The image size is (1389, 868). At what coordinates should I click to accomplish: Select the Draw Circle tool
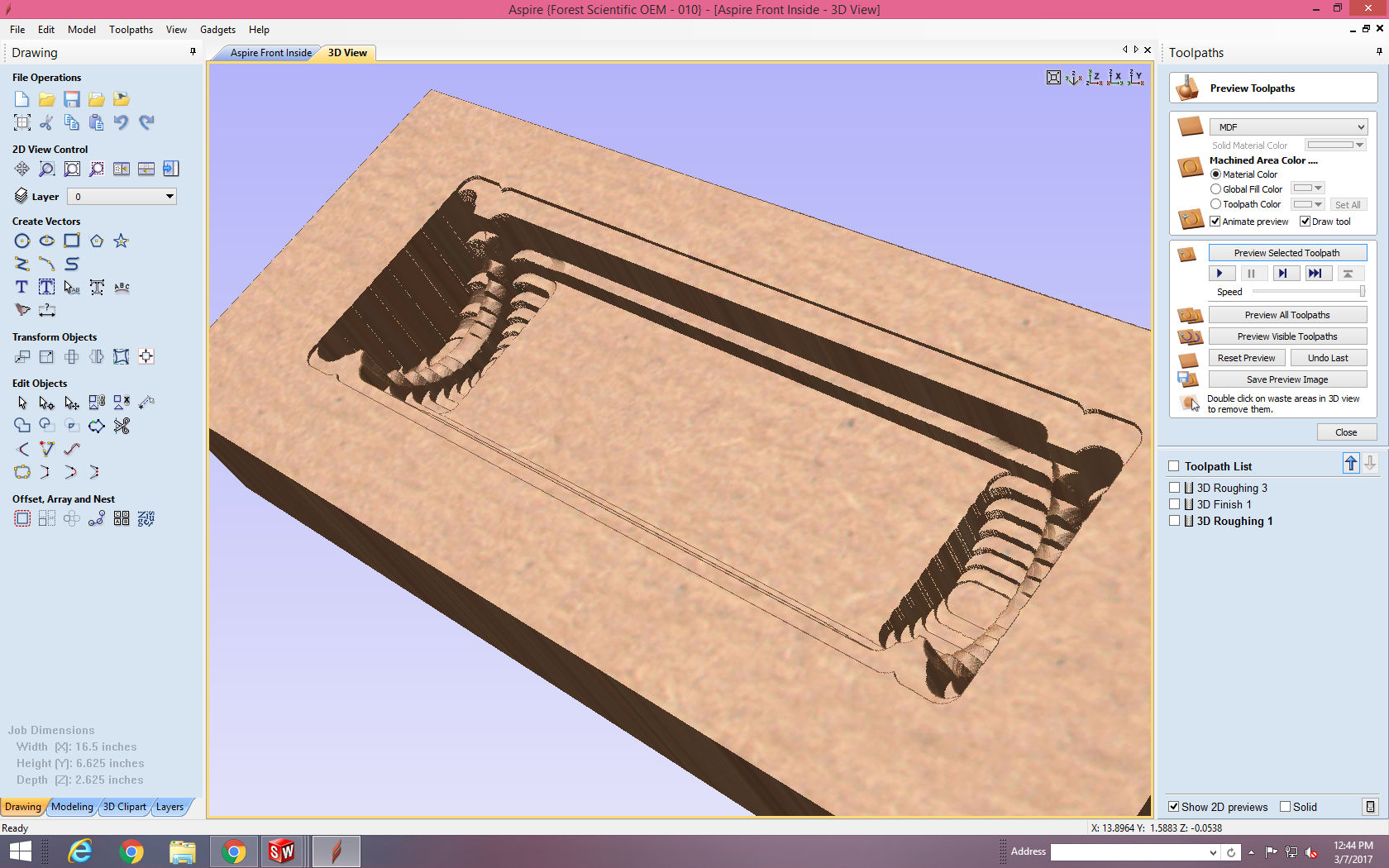coord(22,241)
